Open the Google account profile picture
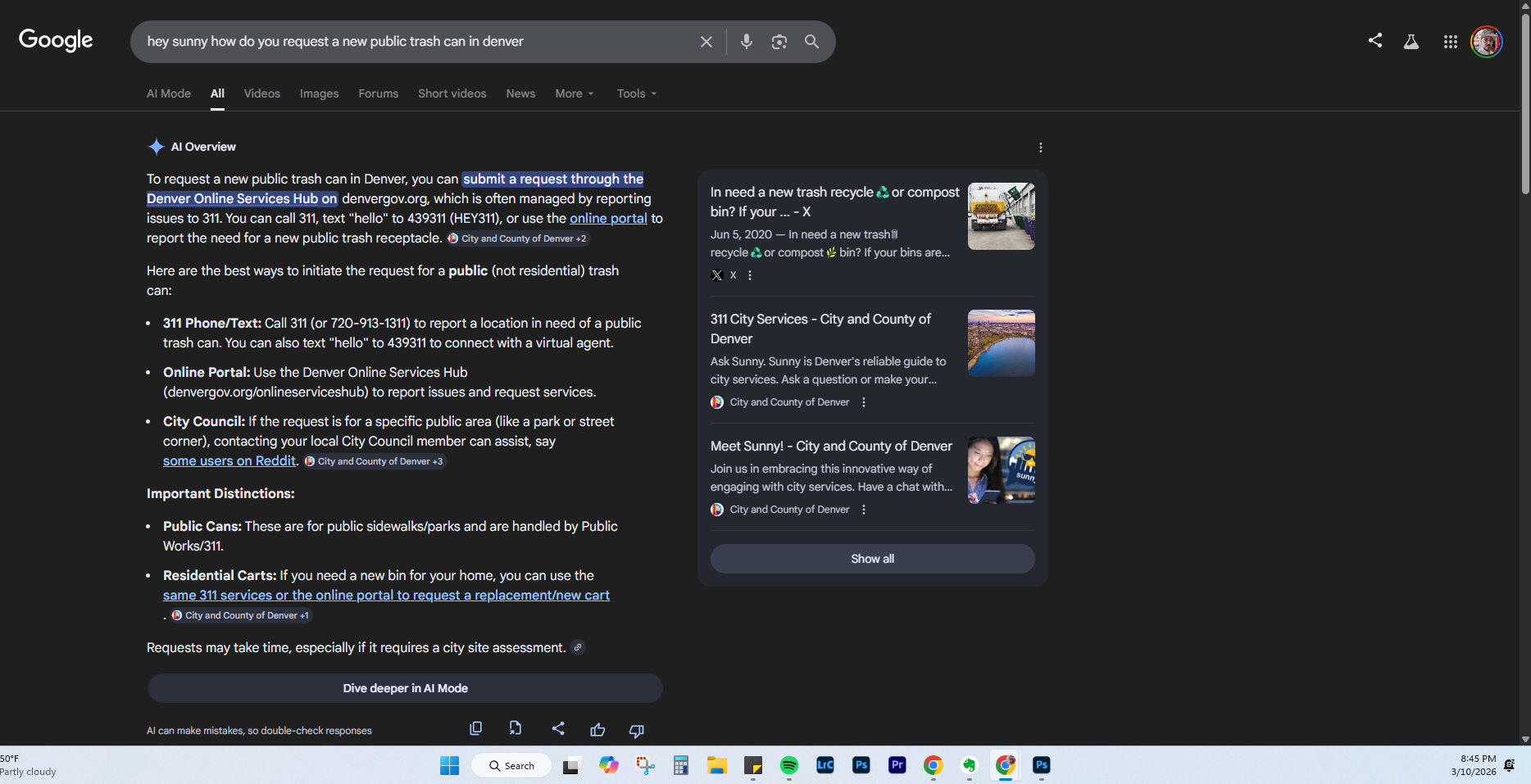 pyautogui.click(x=1486, y=42)
